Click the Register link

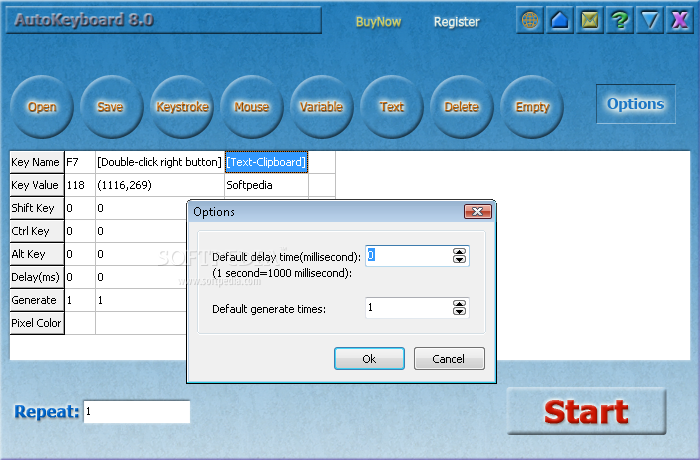457,22
